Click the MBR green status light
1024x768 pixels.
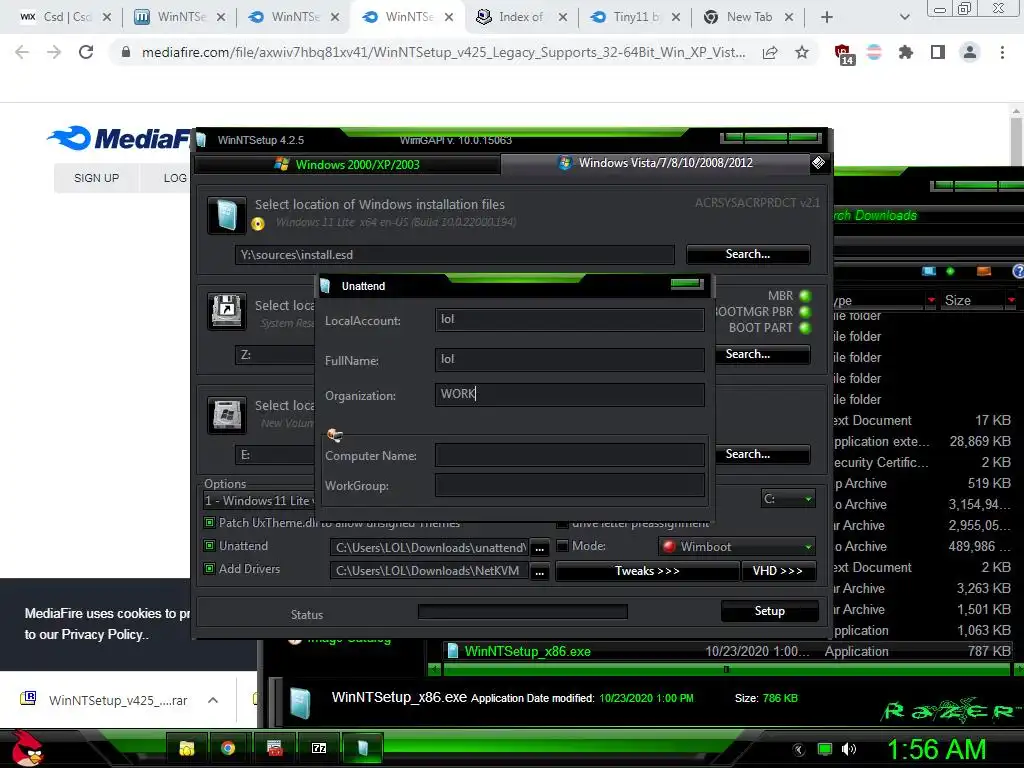[x=805, y=296]
